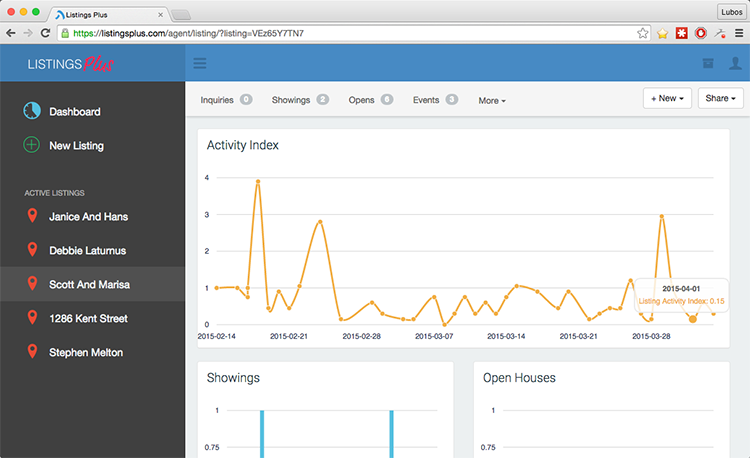Click the hamburger menu icon in the blue header
Screen dimensions: 750x458
200,63
